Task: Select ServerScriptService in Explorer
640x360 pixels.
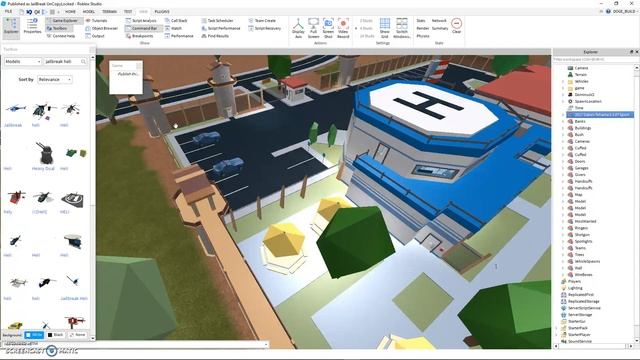Action: coord(584,308)
